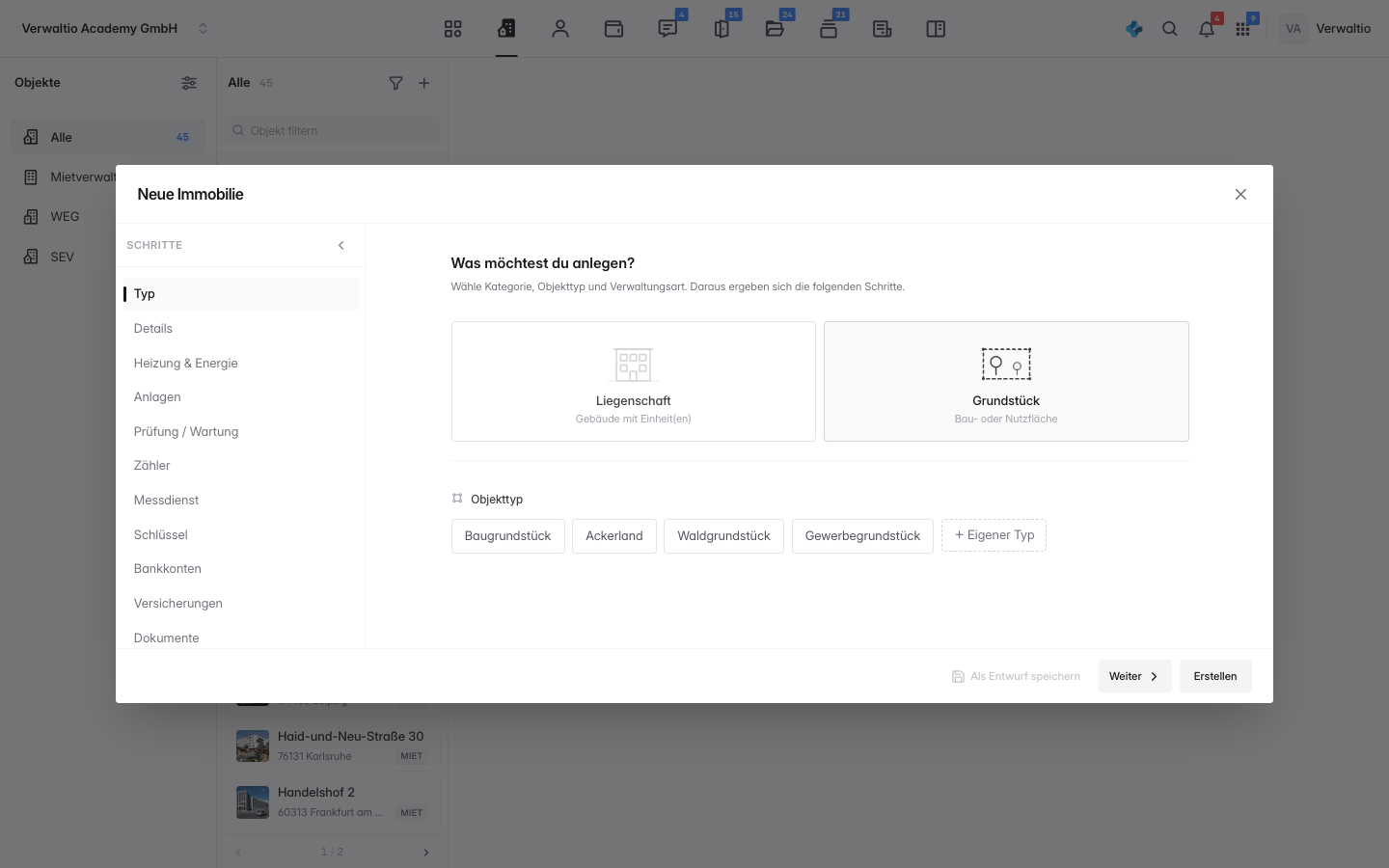Go to the Bankkonten step

[x=241, y=569]
